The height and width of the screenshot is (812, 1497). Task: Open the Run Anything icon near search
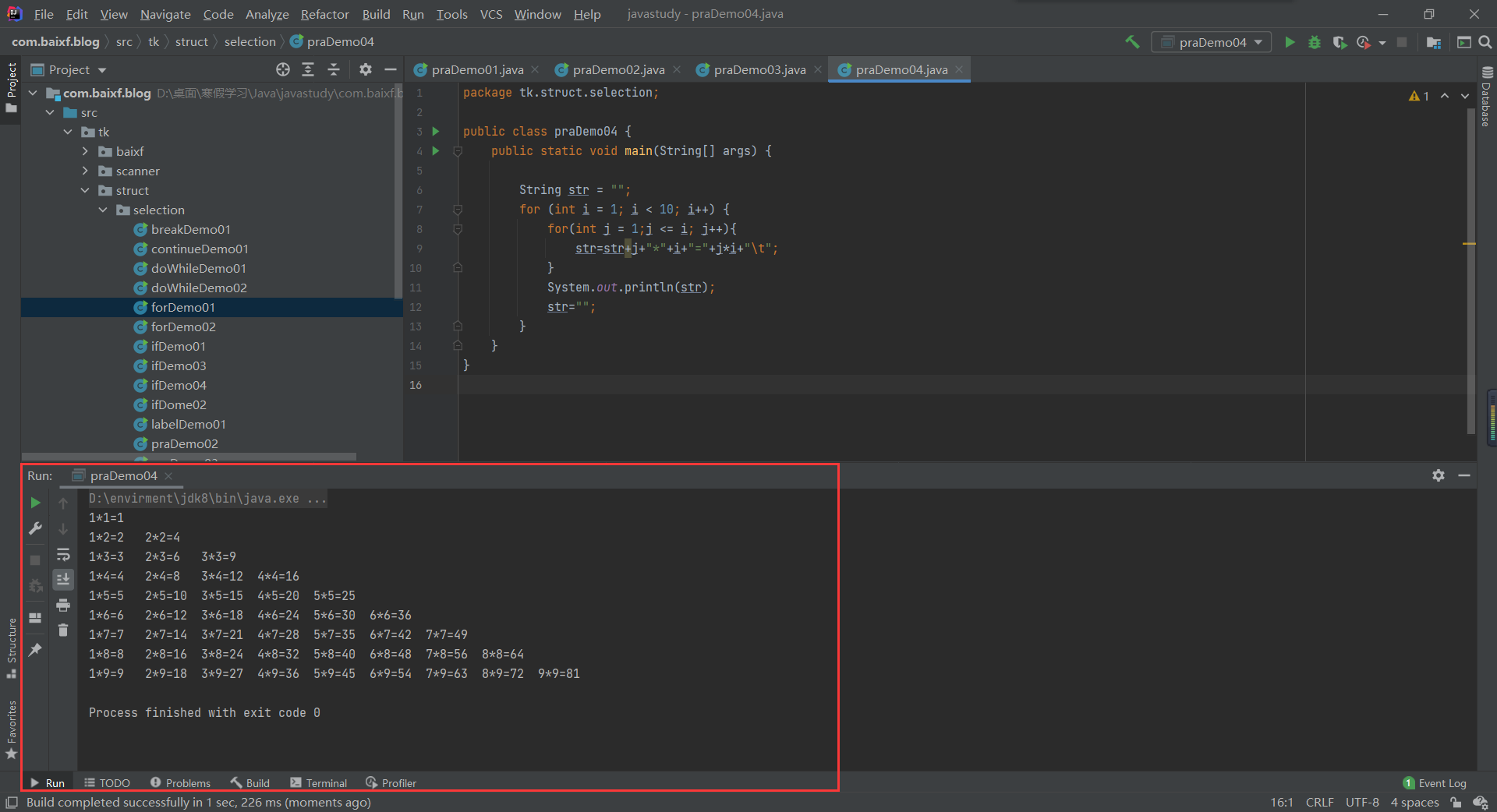[x=1463, y=42]
